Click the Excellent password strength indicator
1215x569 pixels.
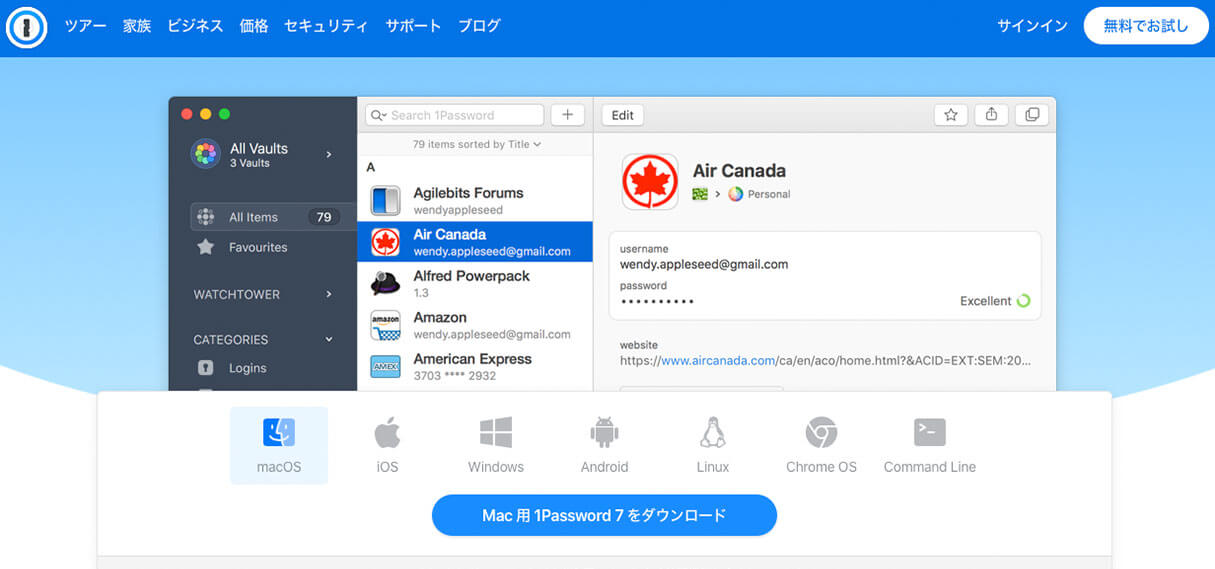coord(995,301)
